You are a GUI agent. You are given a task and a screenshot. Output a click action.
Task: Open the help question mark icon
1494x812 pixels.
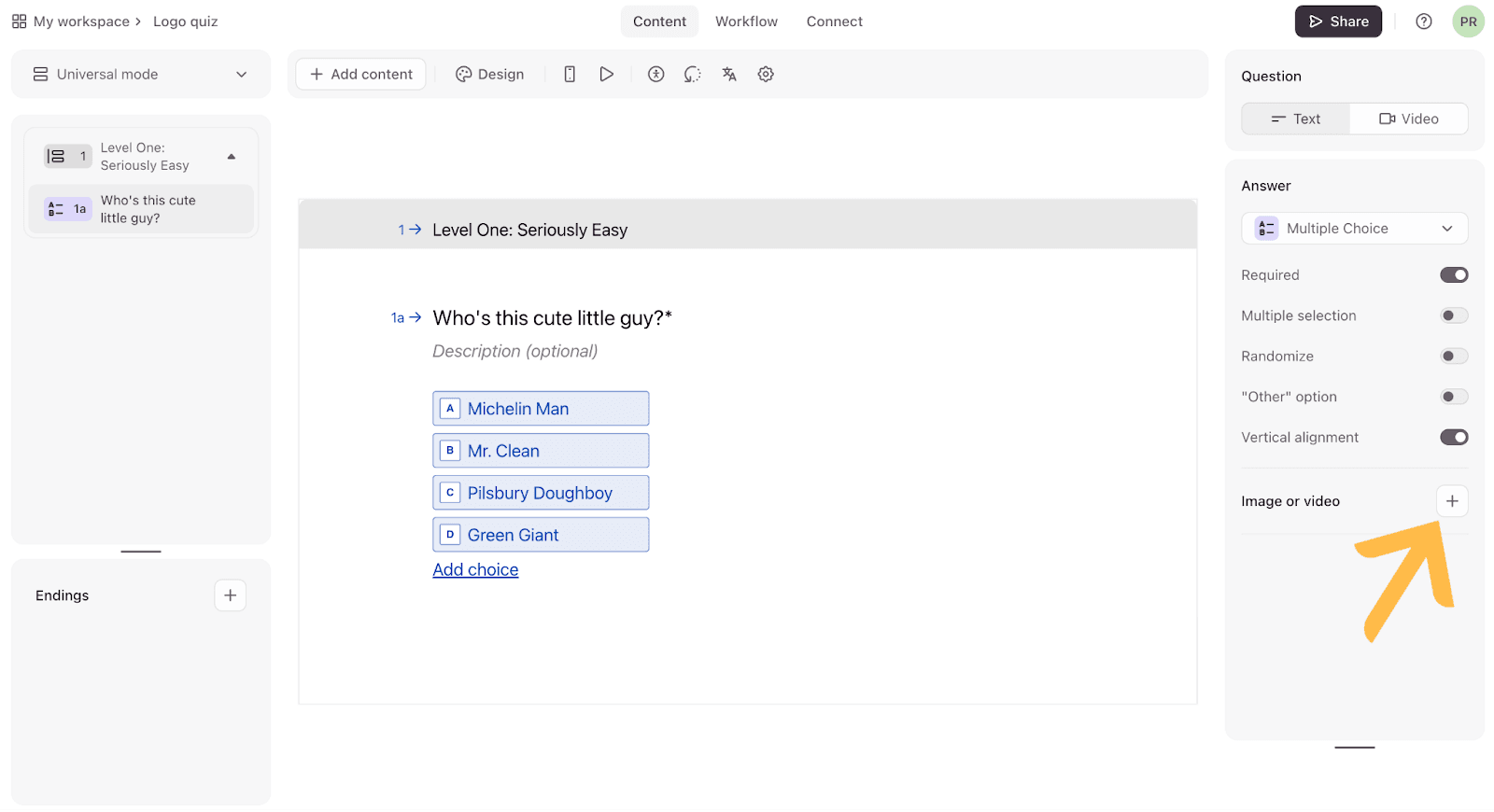[1424, 21]
